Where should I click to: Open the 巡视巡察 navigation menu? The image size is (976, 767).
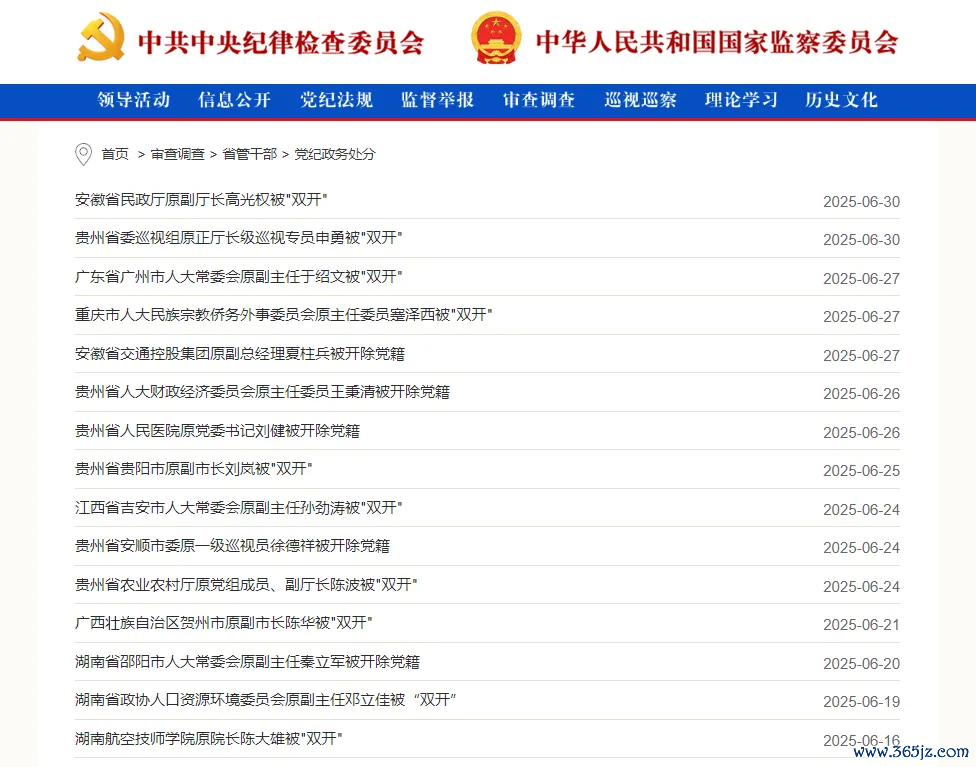point(640,100)
